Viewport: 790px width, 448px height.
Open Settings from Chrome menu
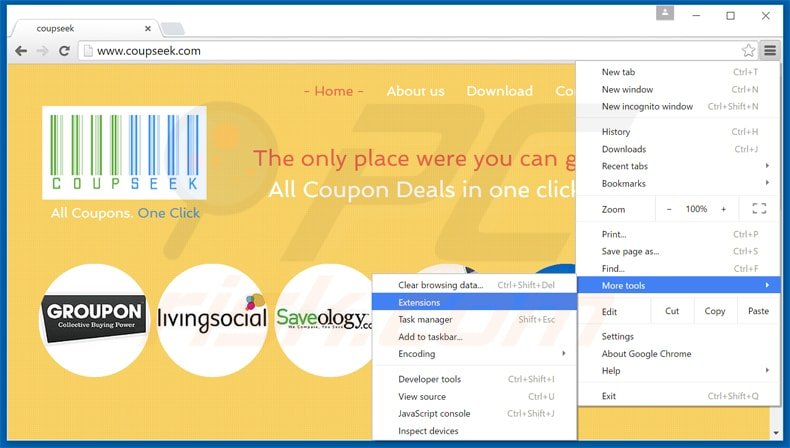(618, 337)
